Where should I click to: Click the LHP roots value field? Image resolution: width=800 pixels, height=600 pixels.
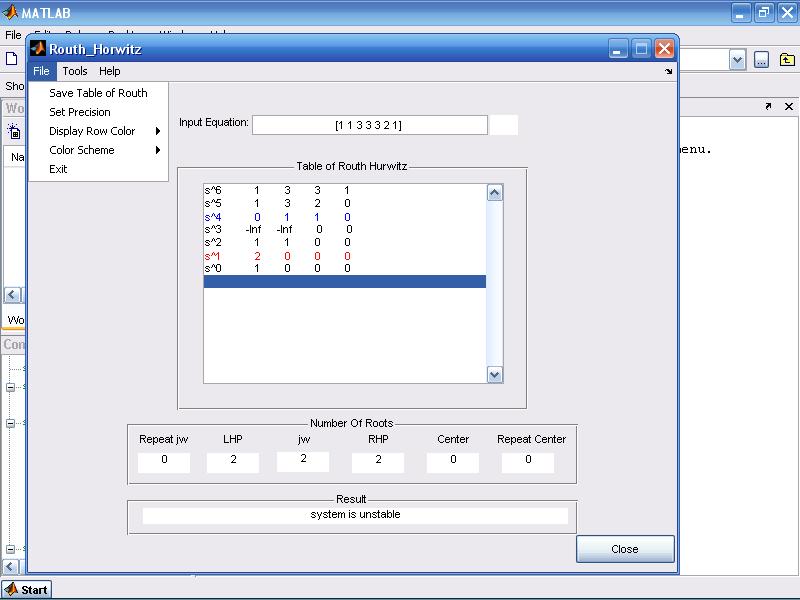click(233, 462)
